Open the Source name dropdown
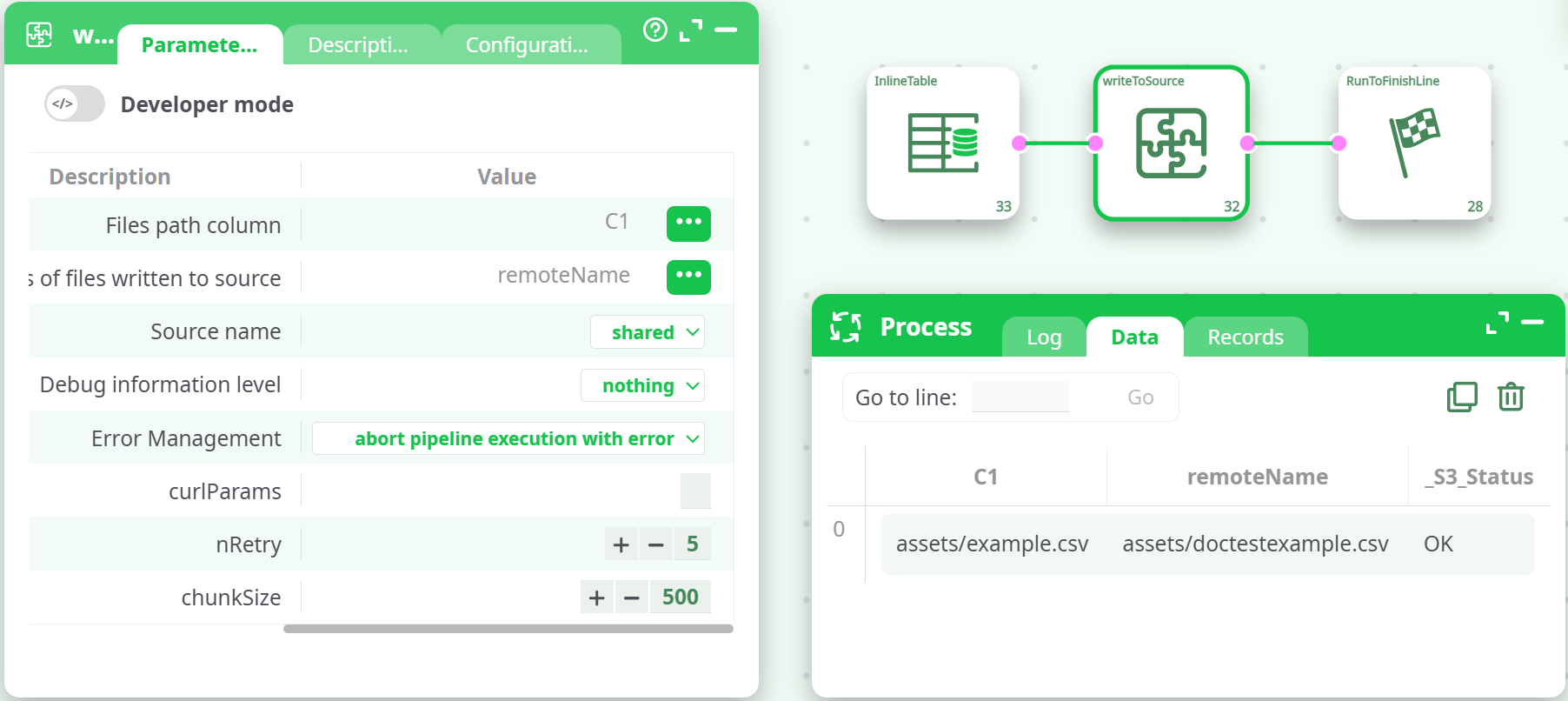The height and width of the screenshot is (701, 1568). pos(648,332)
